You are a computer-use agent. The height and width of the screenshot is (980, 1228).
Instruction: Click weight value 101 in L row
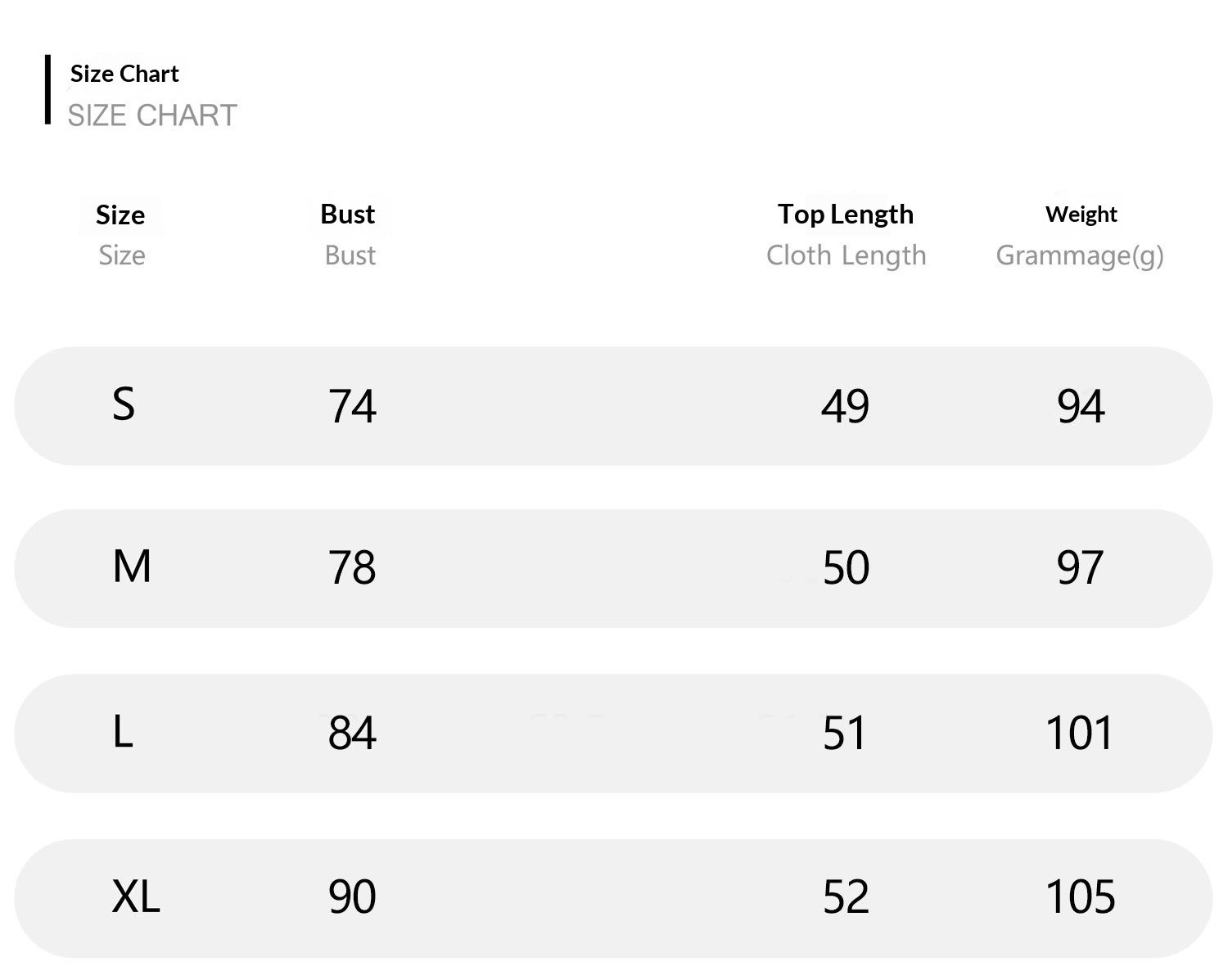1080,733
